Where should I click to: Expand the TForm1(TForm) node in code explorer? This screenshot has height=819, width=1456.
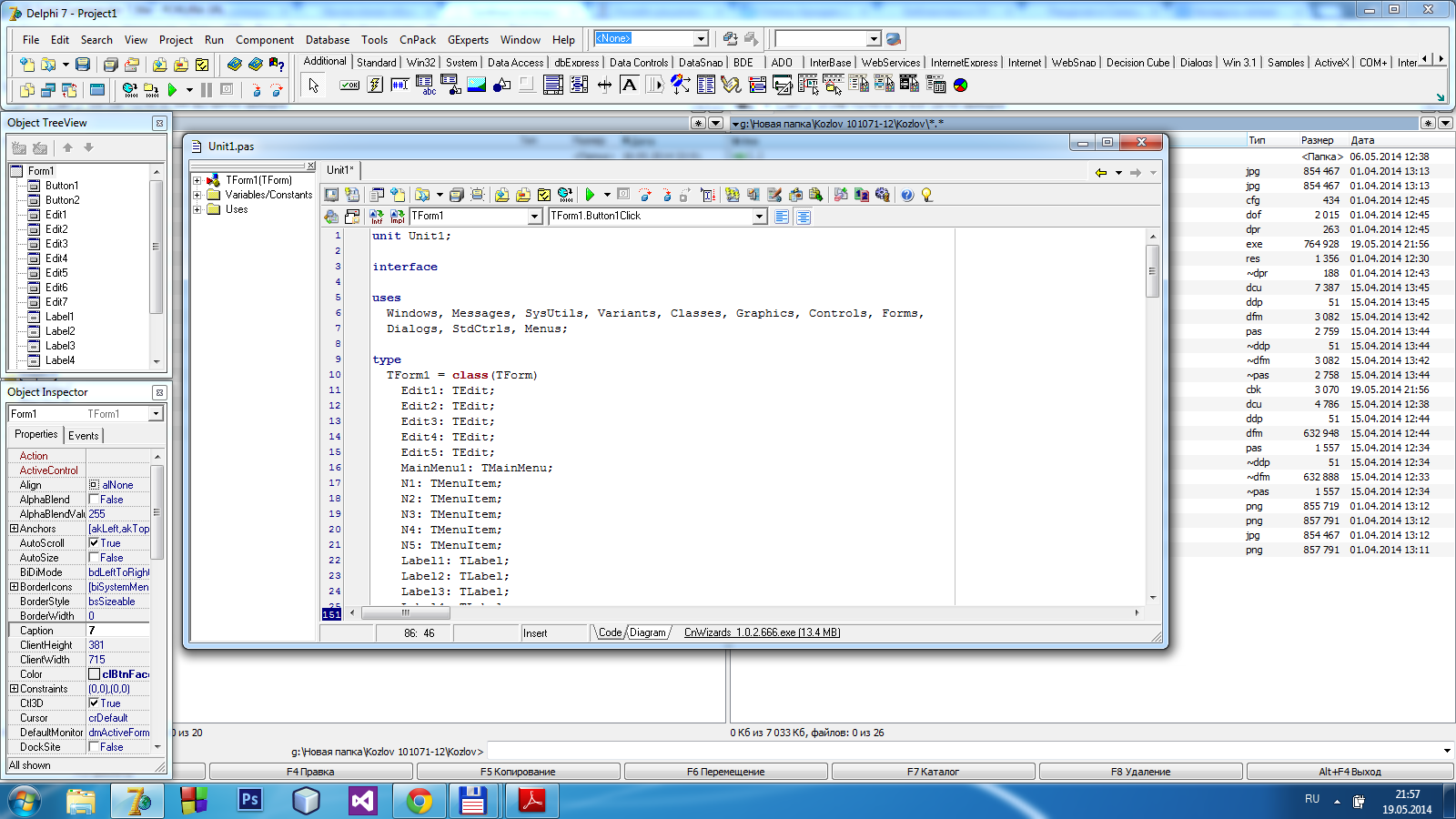coord(197,180)
